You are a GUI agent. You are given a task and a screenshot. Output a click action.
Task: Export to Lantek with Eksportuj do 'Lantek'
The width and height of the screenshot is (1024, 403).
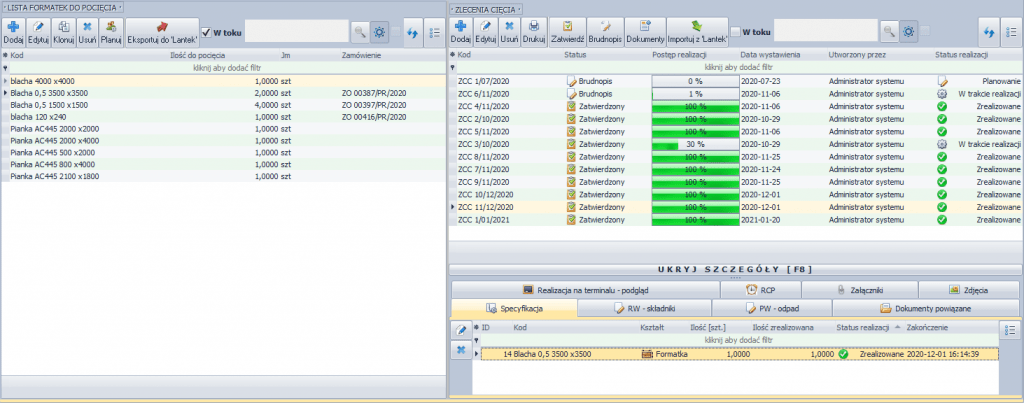(162, 31)
